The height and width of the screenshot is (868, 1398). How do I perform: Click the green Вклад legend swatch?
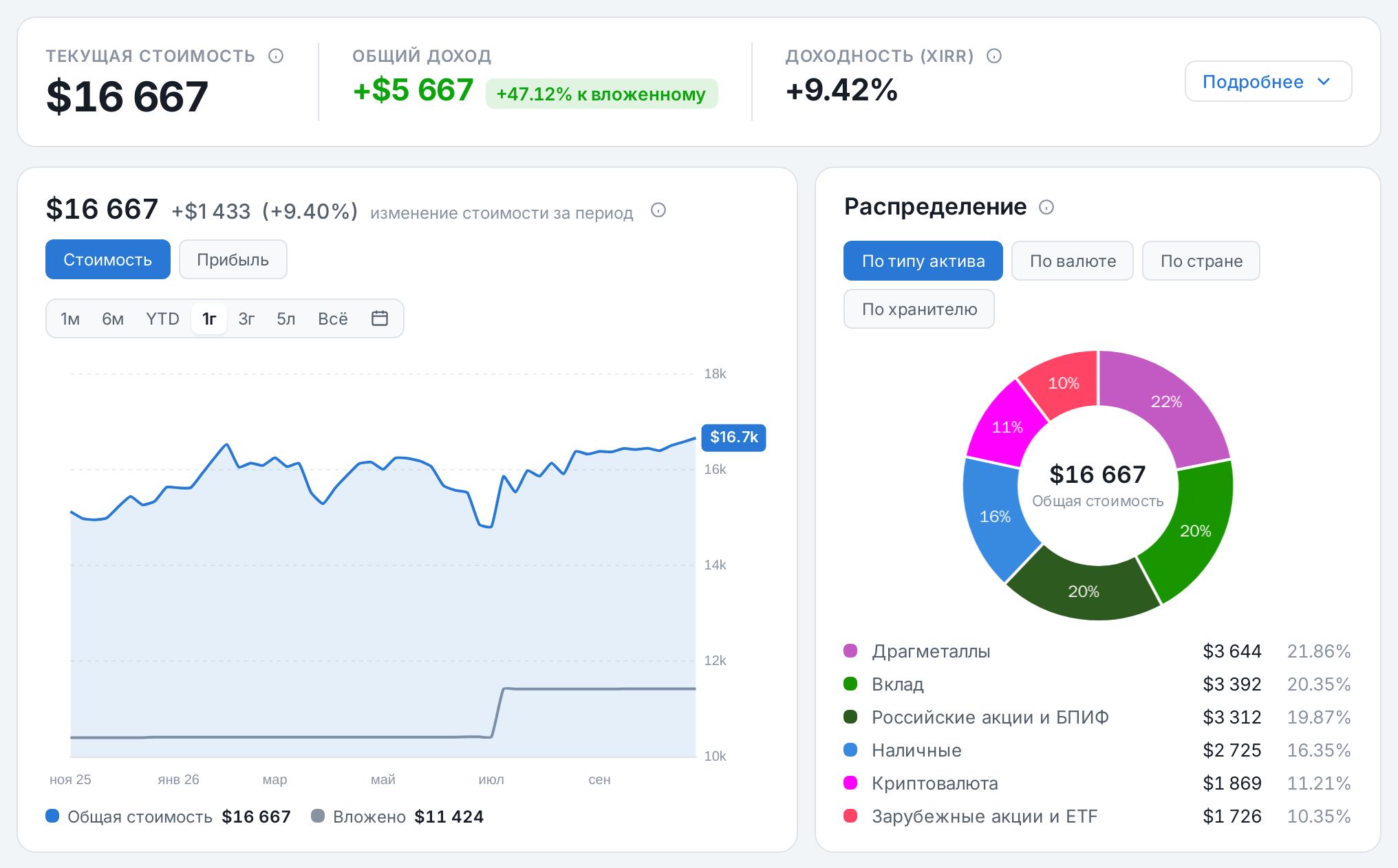coord(850,684)
